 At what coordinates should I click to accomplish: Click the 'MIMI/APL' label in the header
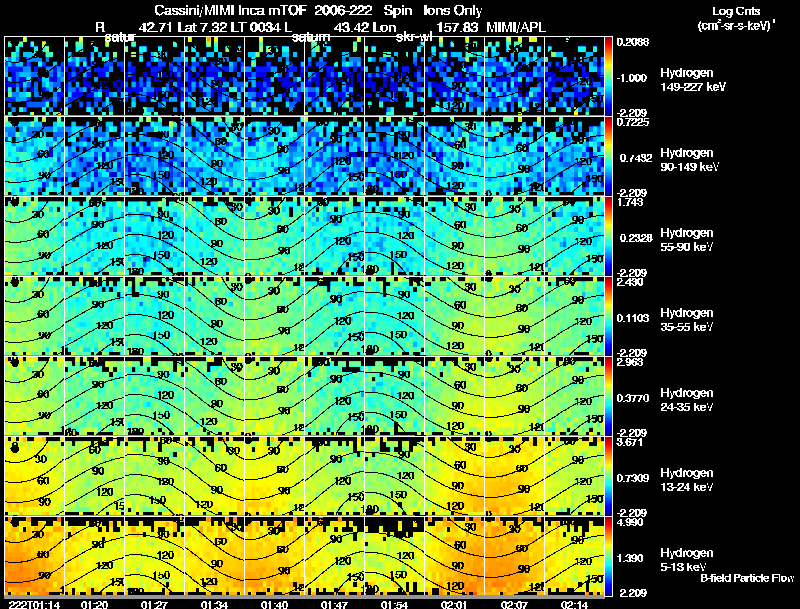tap(516, 27)
